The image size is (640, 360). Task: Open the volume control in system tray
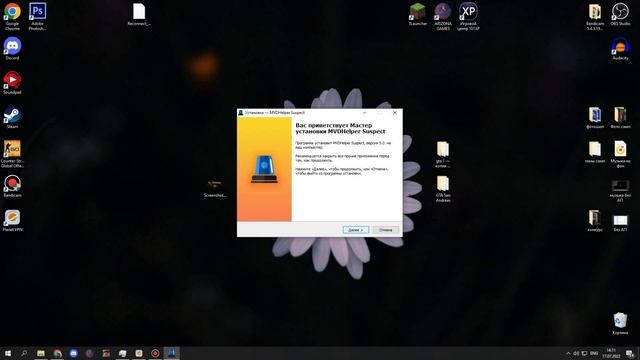point(576,353)
